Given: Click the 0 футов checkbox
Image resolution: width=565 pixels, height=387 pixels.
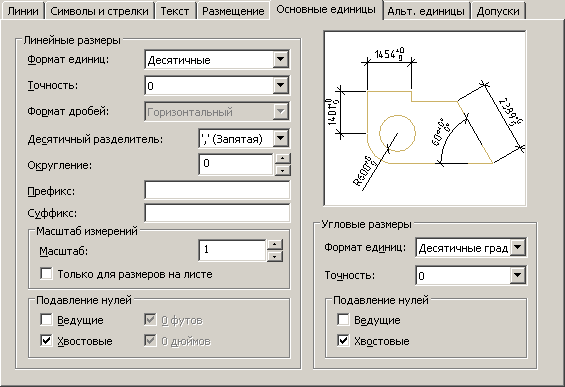Looking at the screenshot, I should (150, 320).
